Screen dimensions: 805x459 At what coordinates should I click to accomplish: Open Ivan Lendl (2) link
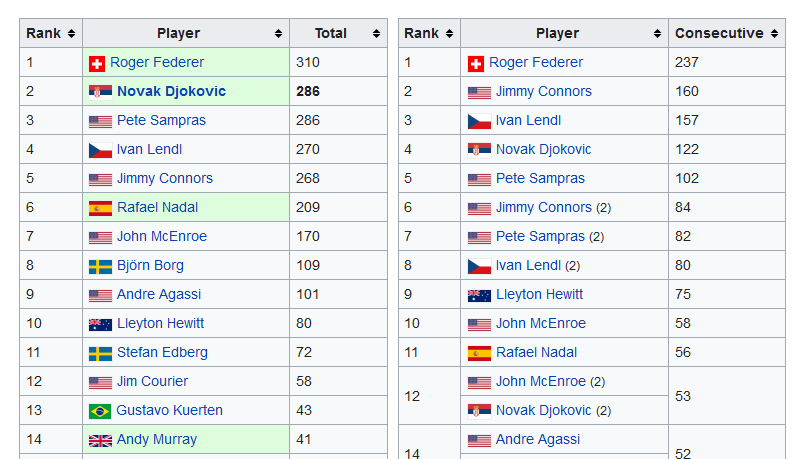(528, 265)
